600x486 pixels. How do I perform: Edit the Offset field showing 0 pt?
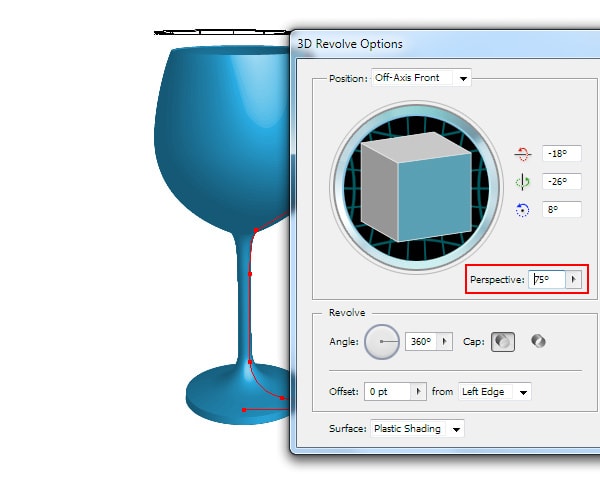coord(387,392)
